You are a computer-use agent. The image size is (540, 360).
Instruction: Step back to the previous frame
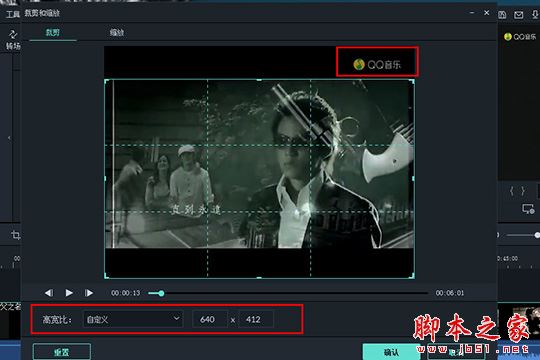[x=49, y=293]
